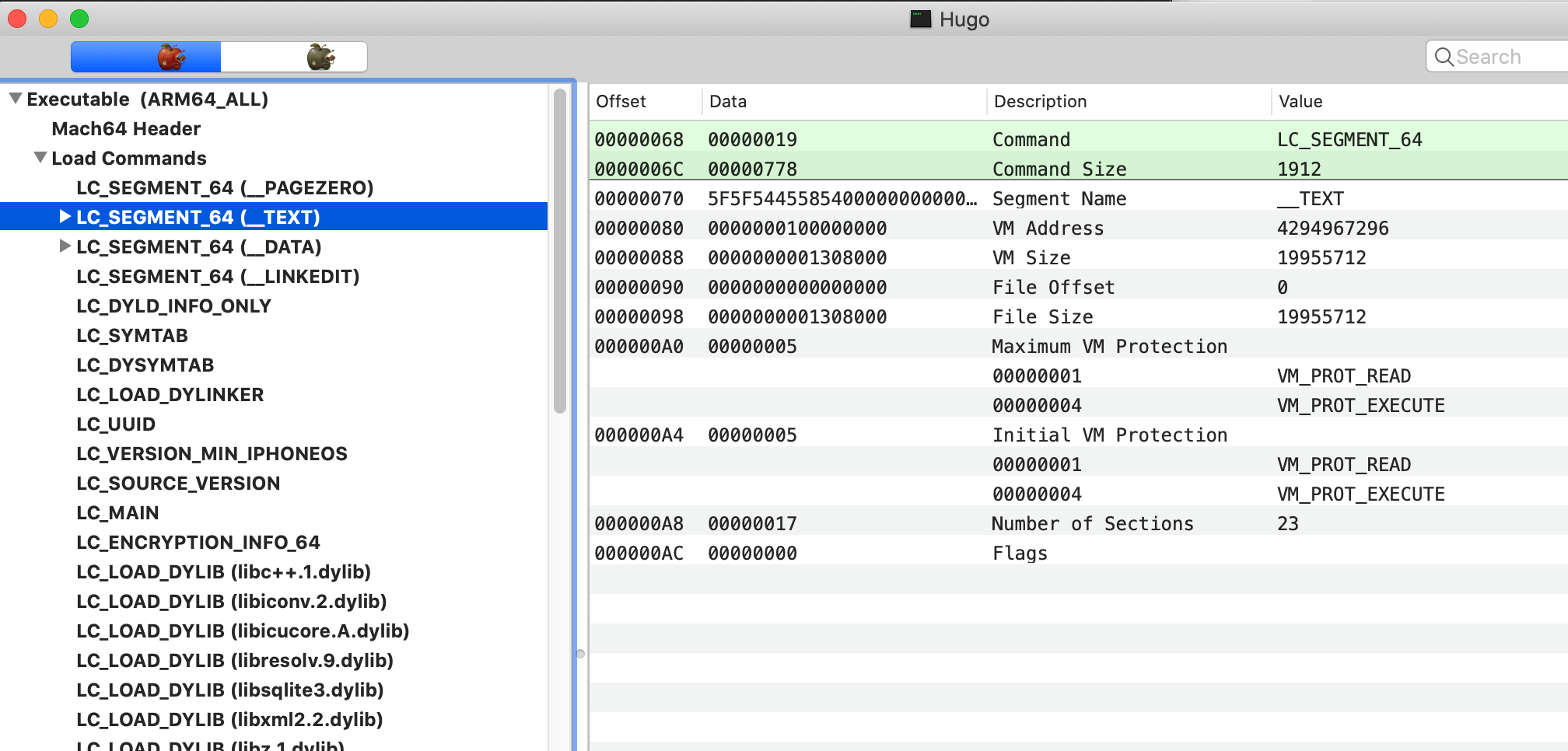Expand LC_SEGMENT_64 (__TEXT) disclosure triangle

click(65, 217)
